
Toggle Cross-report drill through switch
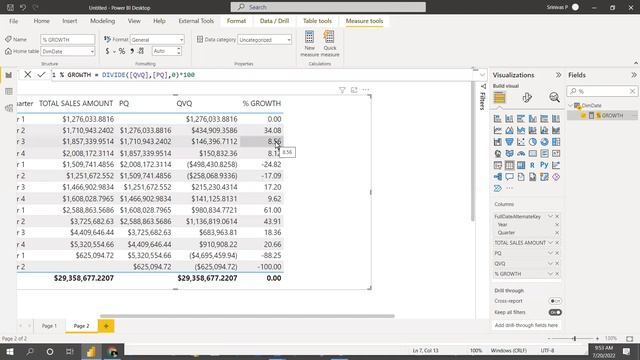(555, 301)
